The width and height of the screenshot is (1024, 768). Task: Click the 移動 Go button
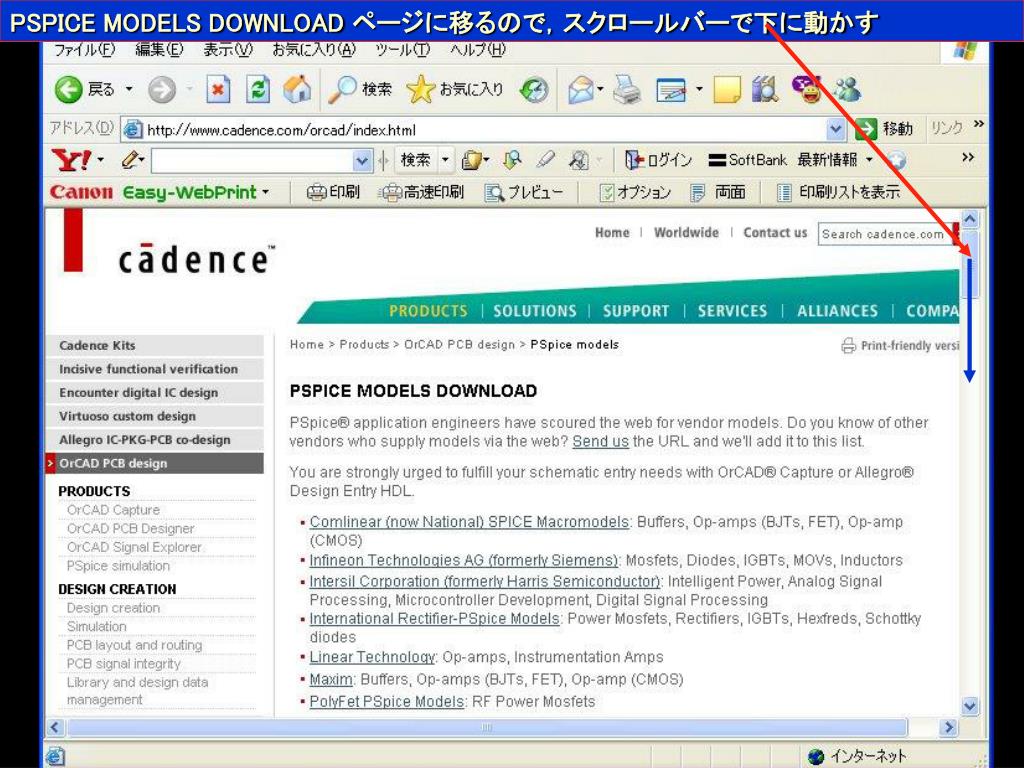[884, 129]
